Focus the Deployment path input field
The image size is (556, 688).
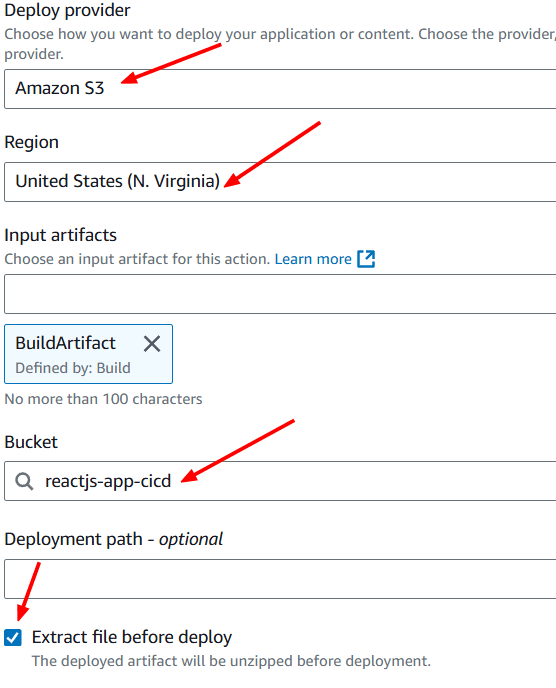[x=280, y=579]
